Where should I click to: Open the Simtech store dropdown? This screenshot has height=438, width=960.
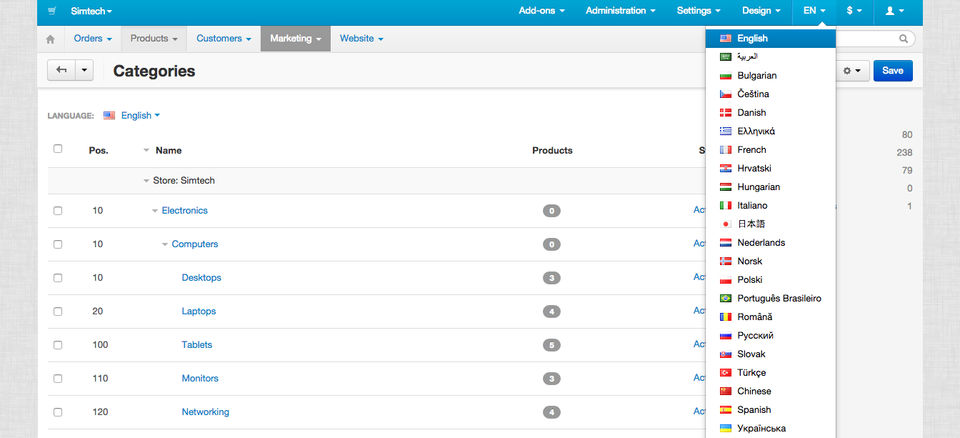click(x=91, y=11)
